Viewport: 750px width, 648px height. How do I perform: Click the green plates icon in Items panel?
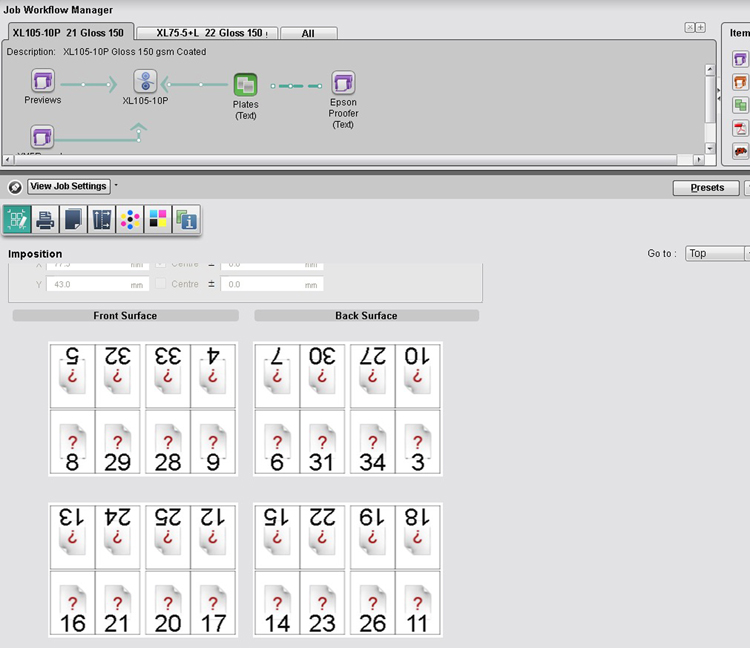(x=740, y=105)
